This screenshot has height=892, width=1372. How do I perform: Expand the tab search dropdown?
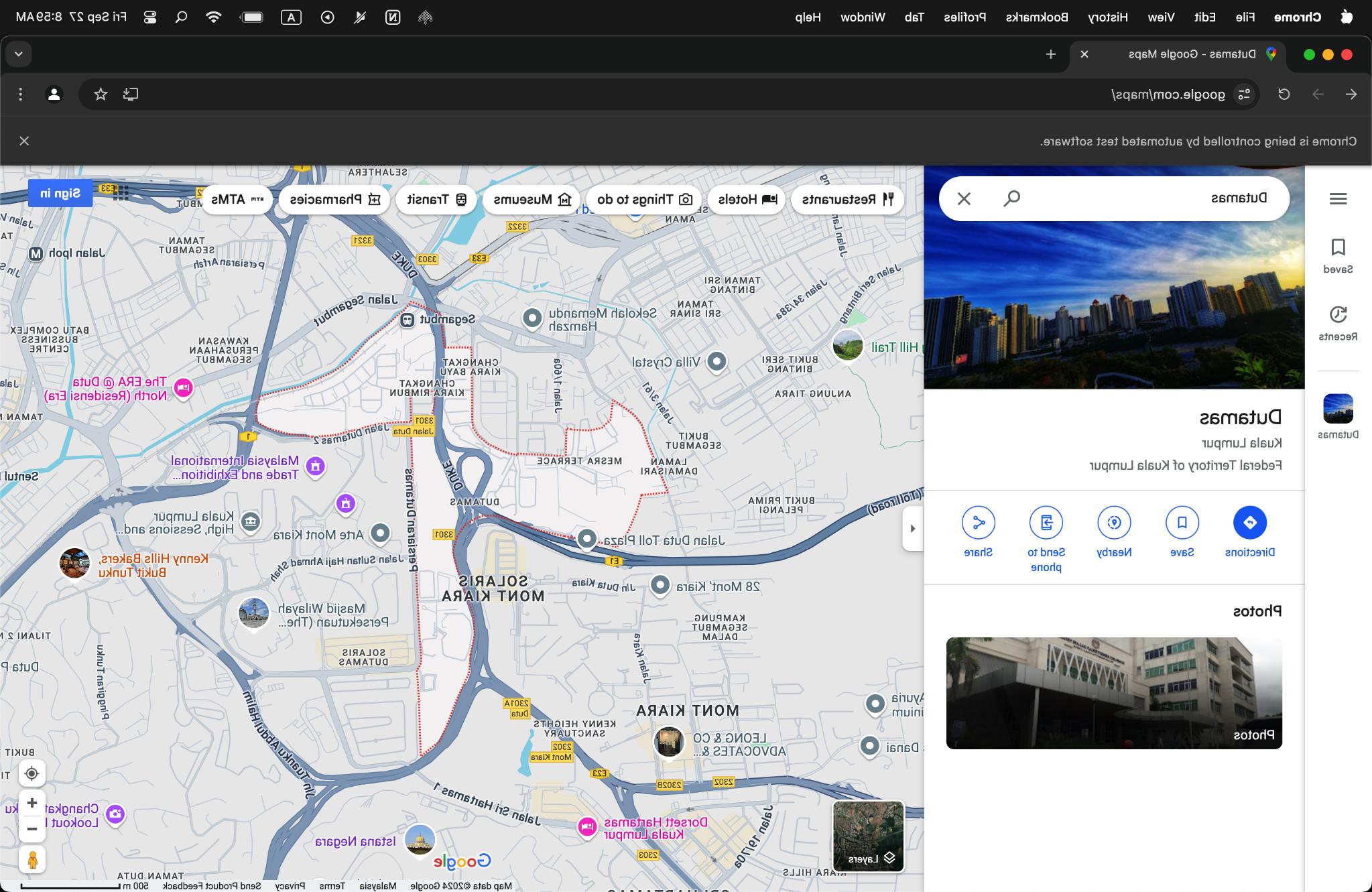click(x=19, y=54)
